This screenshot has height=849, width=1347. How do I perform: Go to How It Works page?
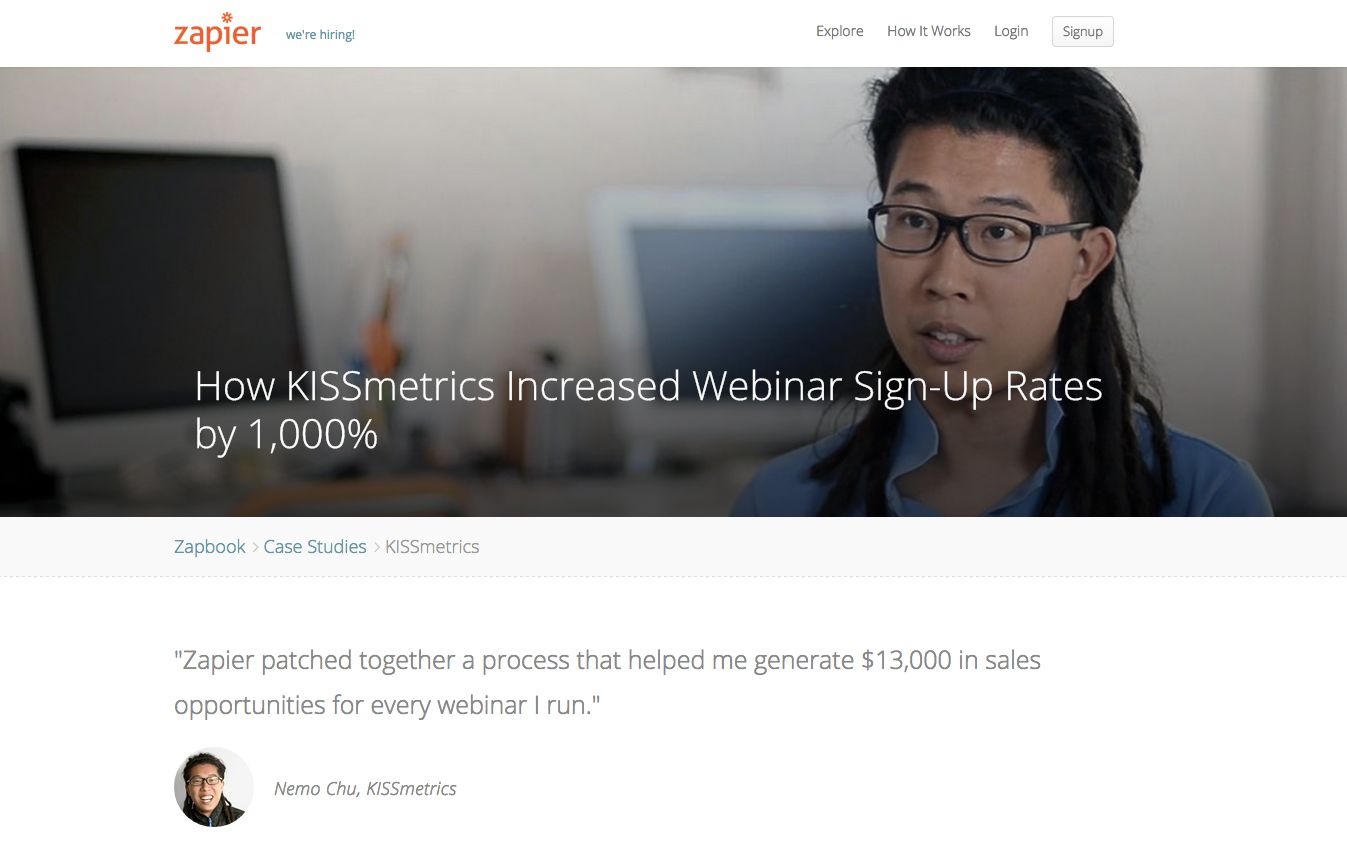(x=928, y=31)
